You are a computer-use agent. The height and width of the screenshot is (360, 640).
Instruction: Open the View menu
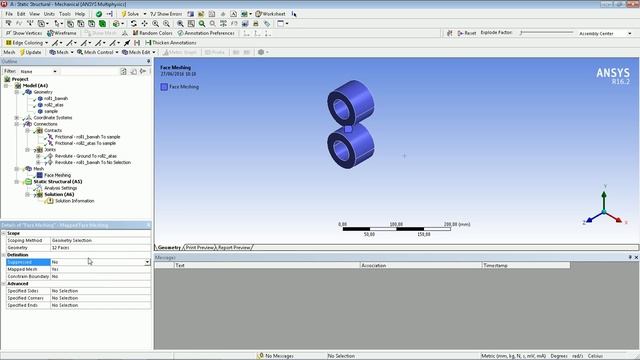coord(35,14)
